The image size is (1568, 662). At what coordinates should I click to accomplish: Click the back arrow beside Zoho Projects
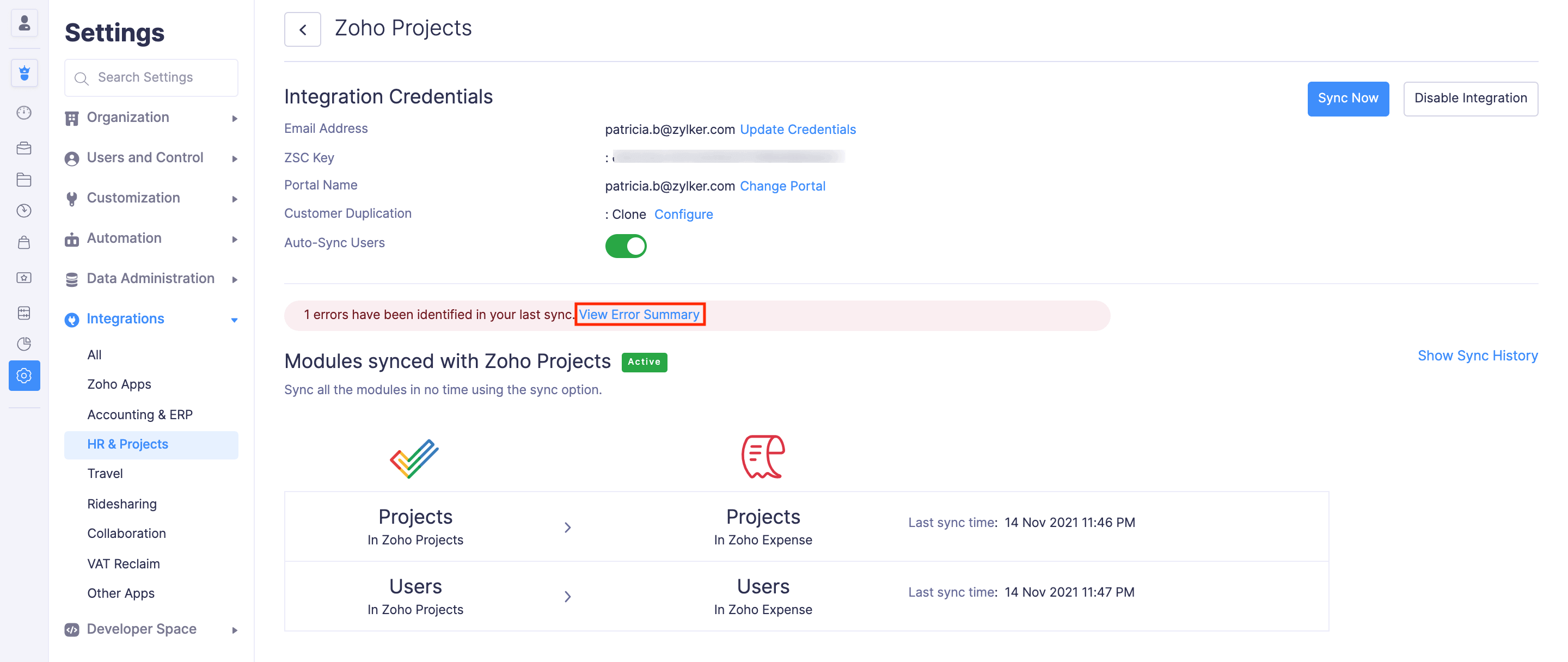point(303,29)
